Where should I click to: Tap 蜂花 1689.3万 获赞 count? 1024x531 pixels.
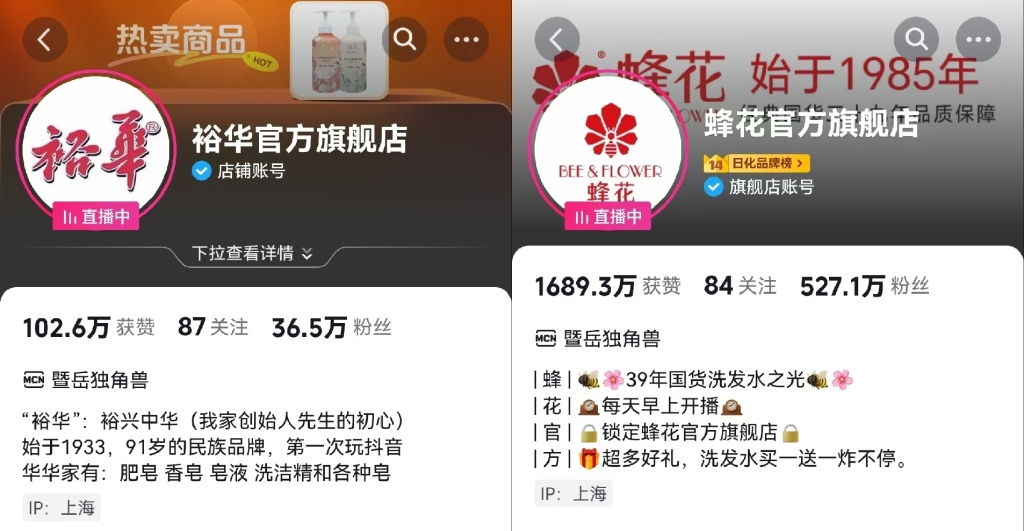(x=607, y=286)
